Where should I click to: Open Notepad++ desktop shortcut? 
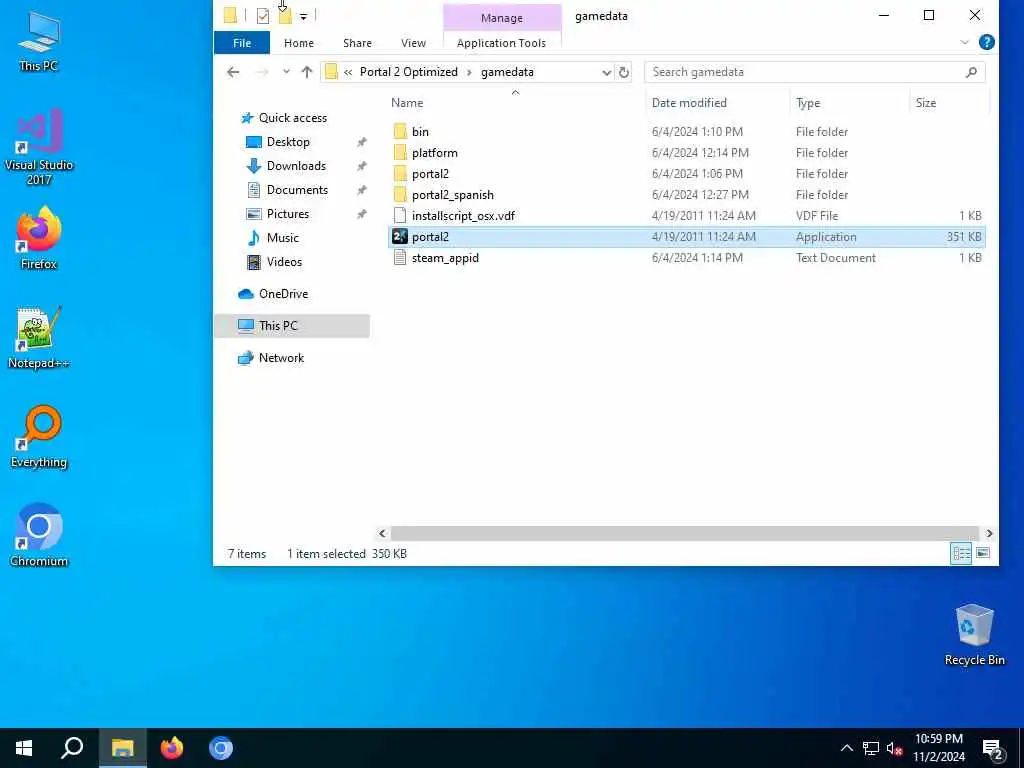tap(39, 338)
